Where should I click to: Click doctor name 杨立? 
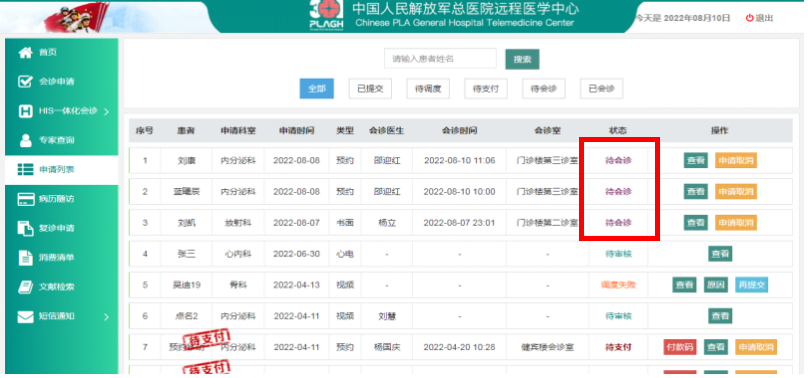386,223
